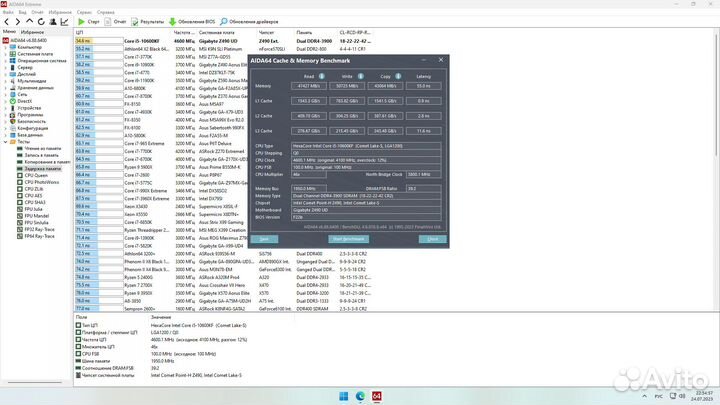Click Save in the benchmark dialog
Screen dimensions: 720x405
tap(264, 239)
